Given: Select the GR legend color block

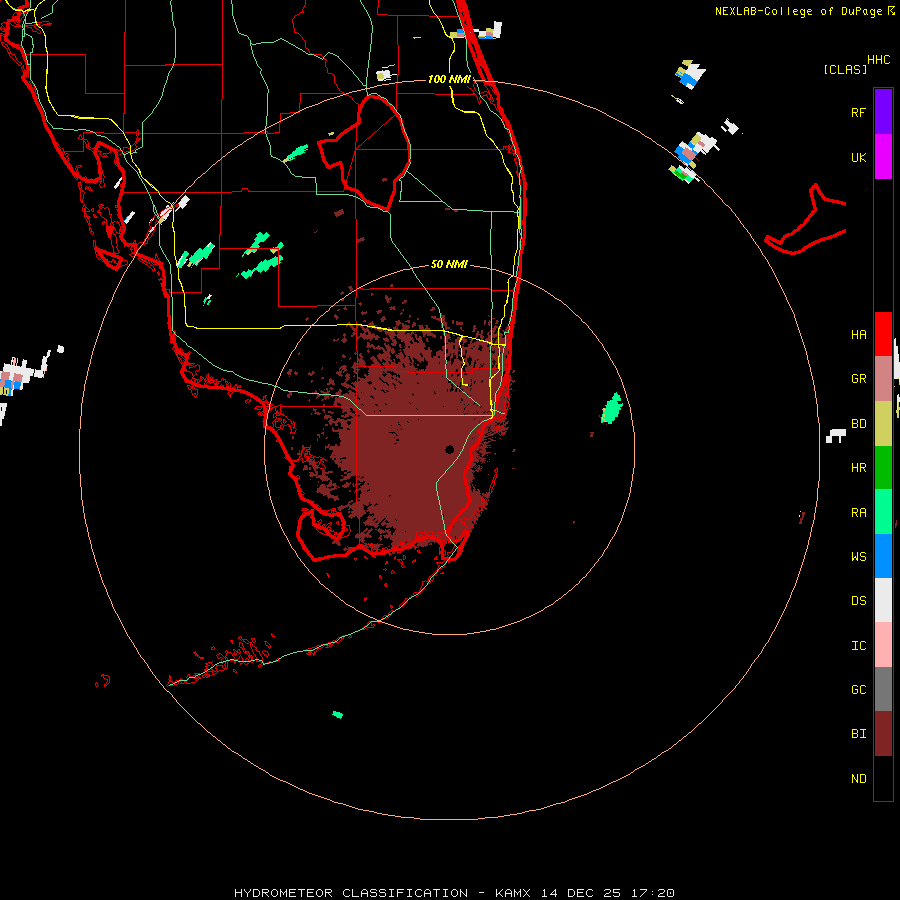Looking at the screenshot, I should click(x=883, y=379).
